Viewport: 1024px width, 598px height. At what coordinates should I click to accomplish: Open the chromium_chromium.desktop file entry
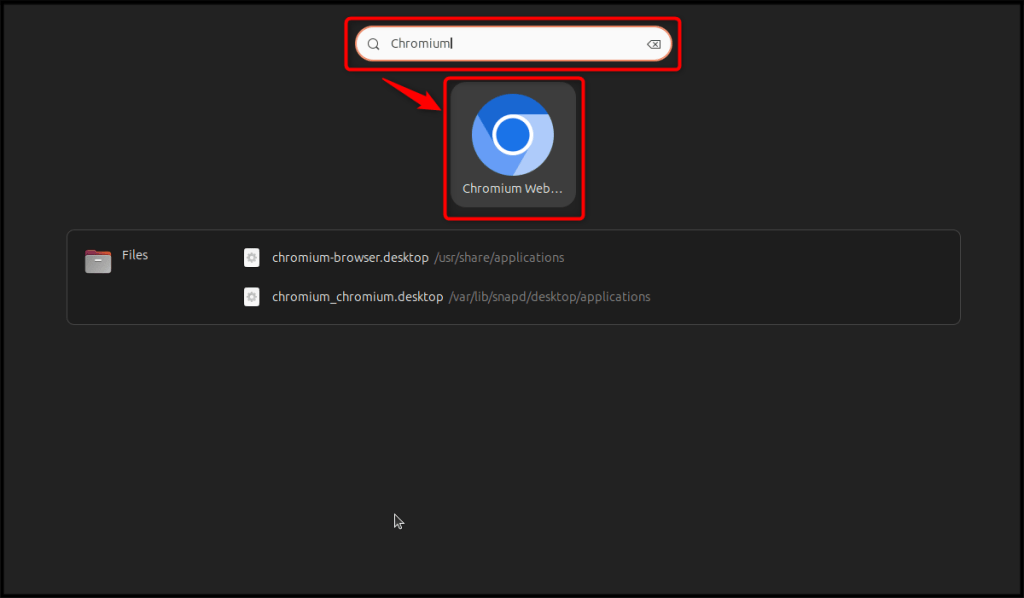358,296
